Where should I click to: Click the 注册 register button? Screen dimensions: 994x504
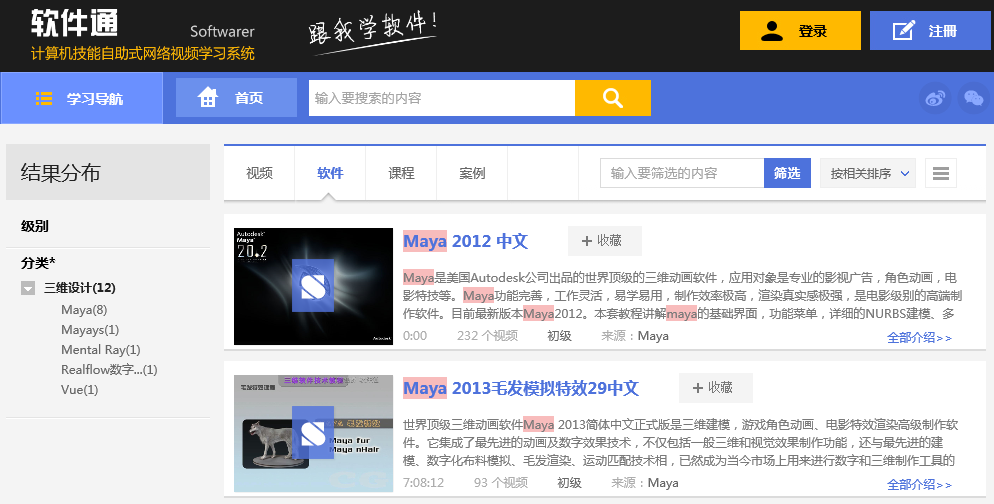930,30
